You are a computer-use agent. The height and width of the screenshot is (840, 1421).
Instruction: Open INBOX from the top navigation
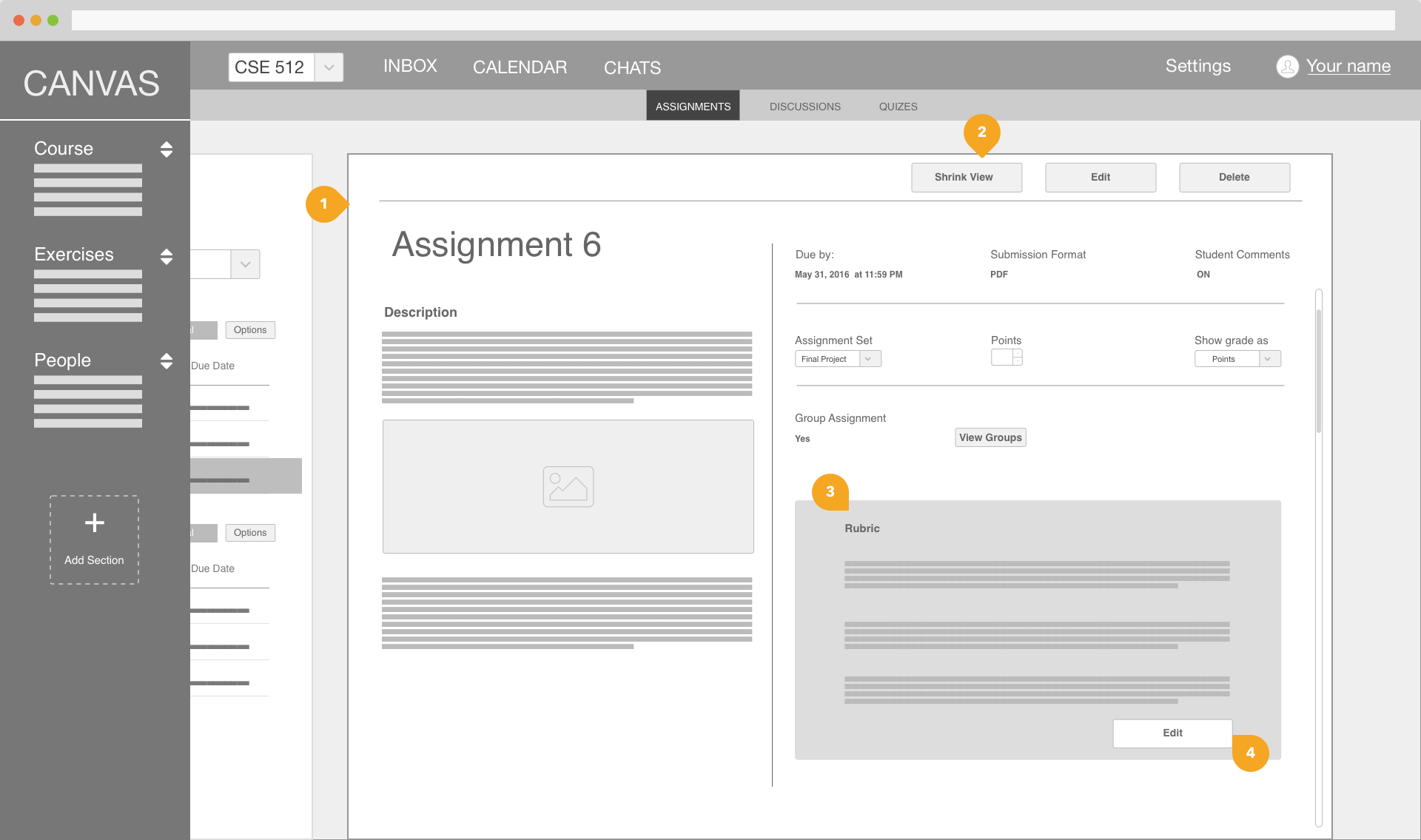(410, 67)
